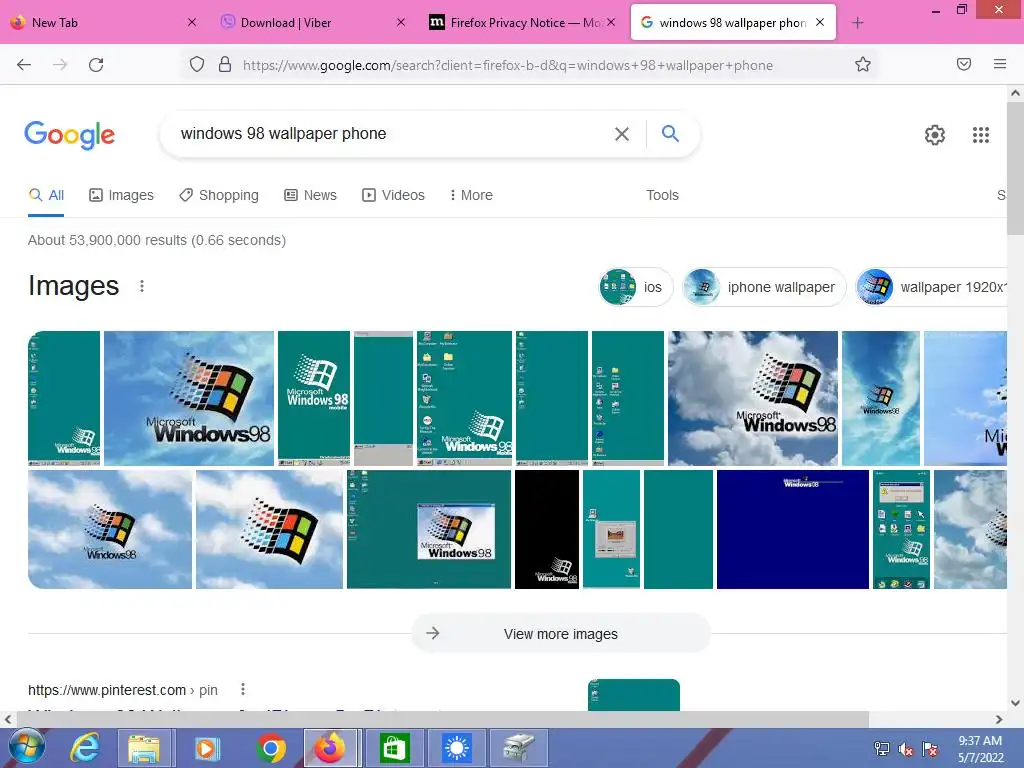
Task: Open the green Store app in taskbar
Action: coord(393,748)
